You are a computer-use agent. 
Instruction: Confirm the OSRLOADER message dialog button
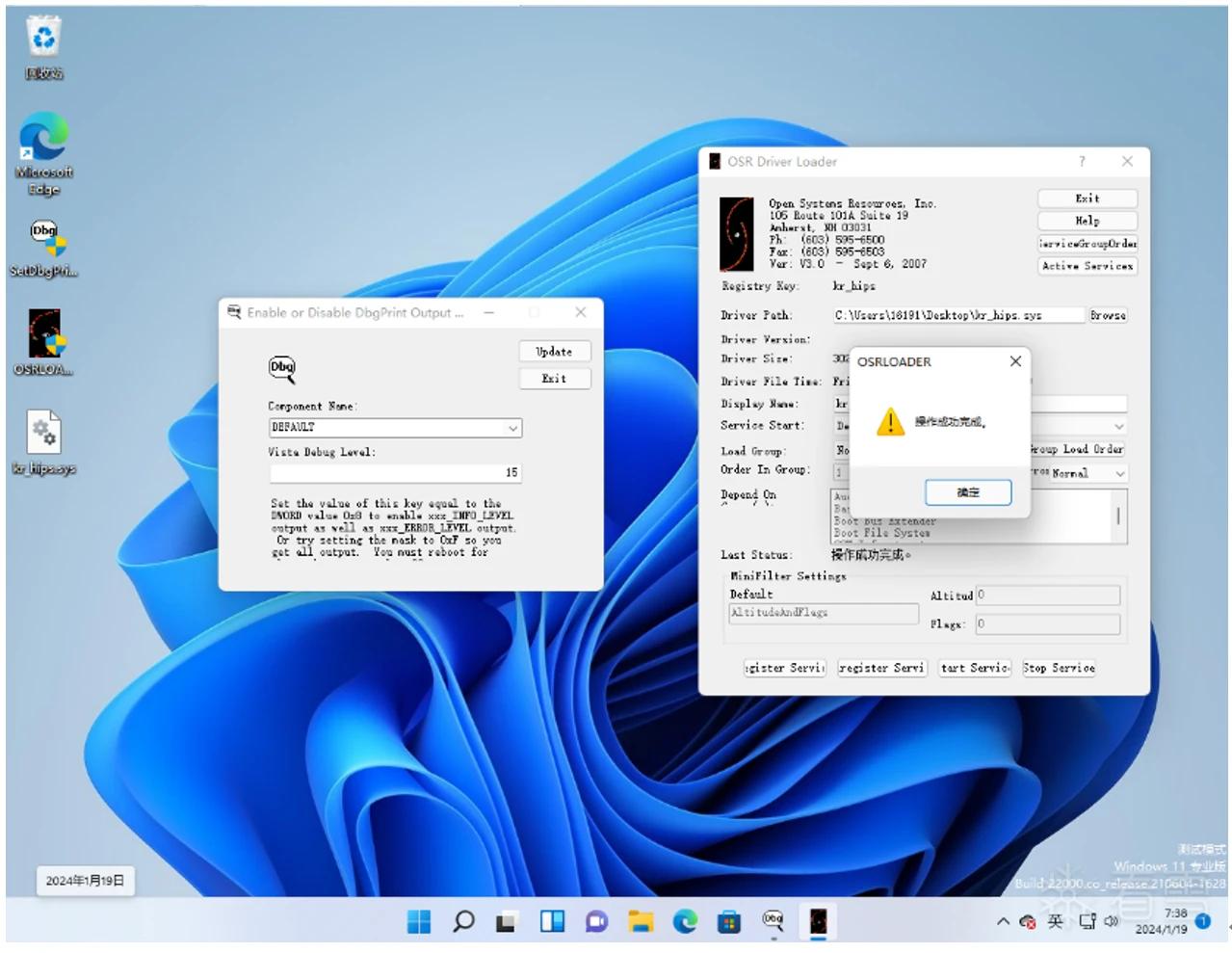point(968,492)
